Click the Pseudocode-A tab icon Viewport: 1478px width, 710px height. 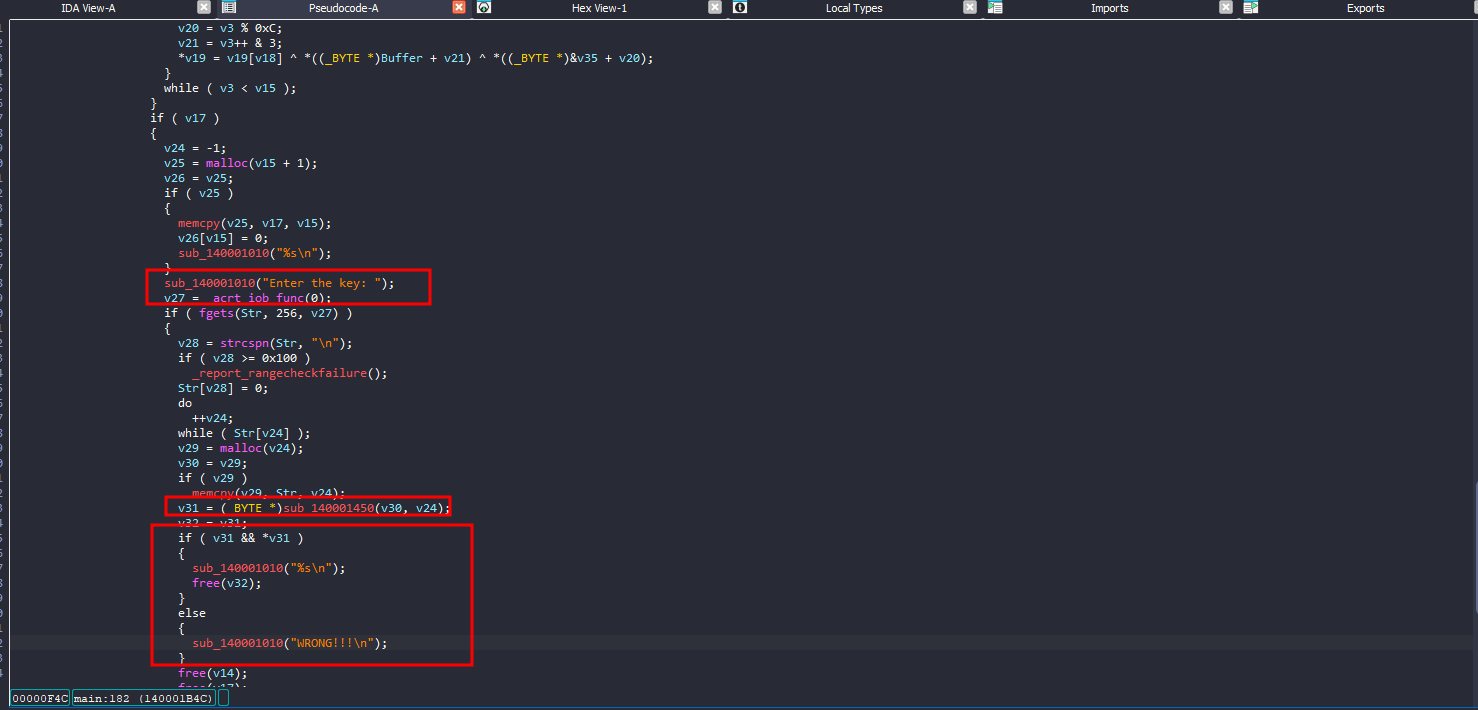tap(229, 8)
